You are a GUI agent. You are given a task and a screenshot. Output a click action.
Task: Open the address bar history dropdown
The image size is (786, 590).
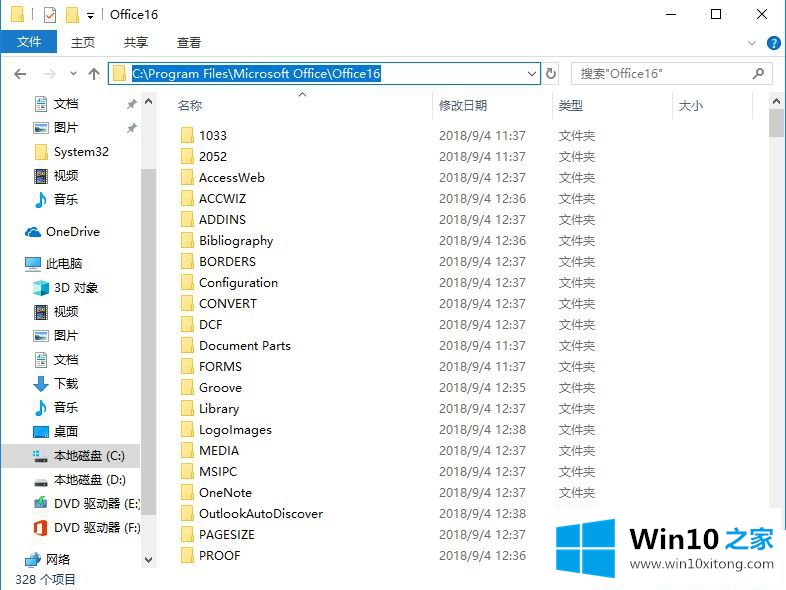[532, 74]
